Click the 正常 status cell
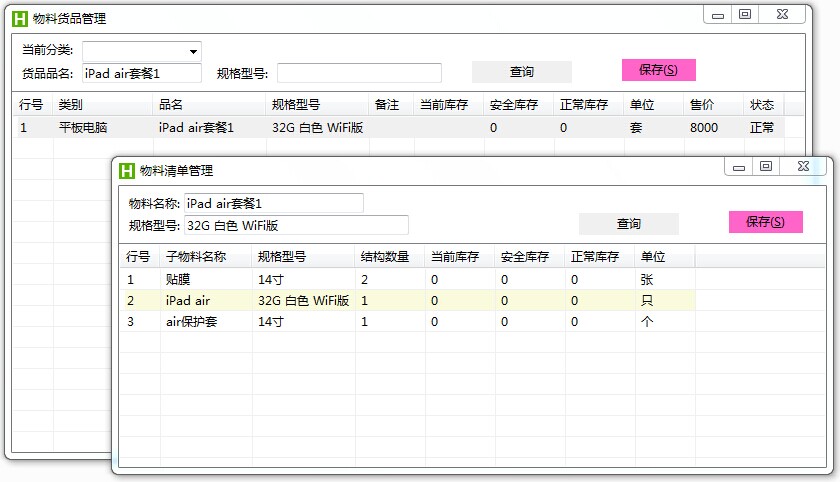The image size is (840, 482). pos(763,127)
